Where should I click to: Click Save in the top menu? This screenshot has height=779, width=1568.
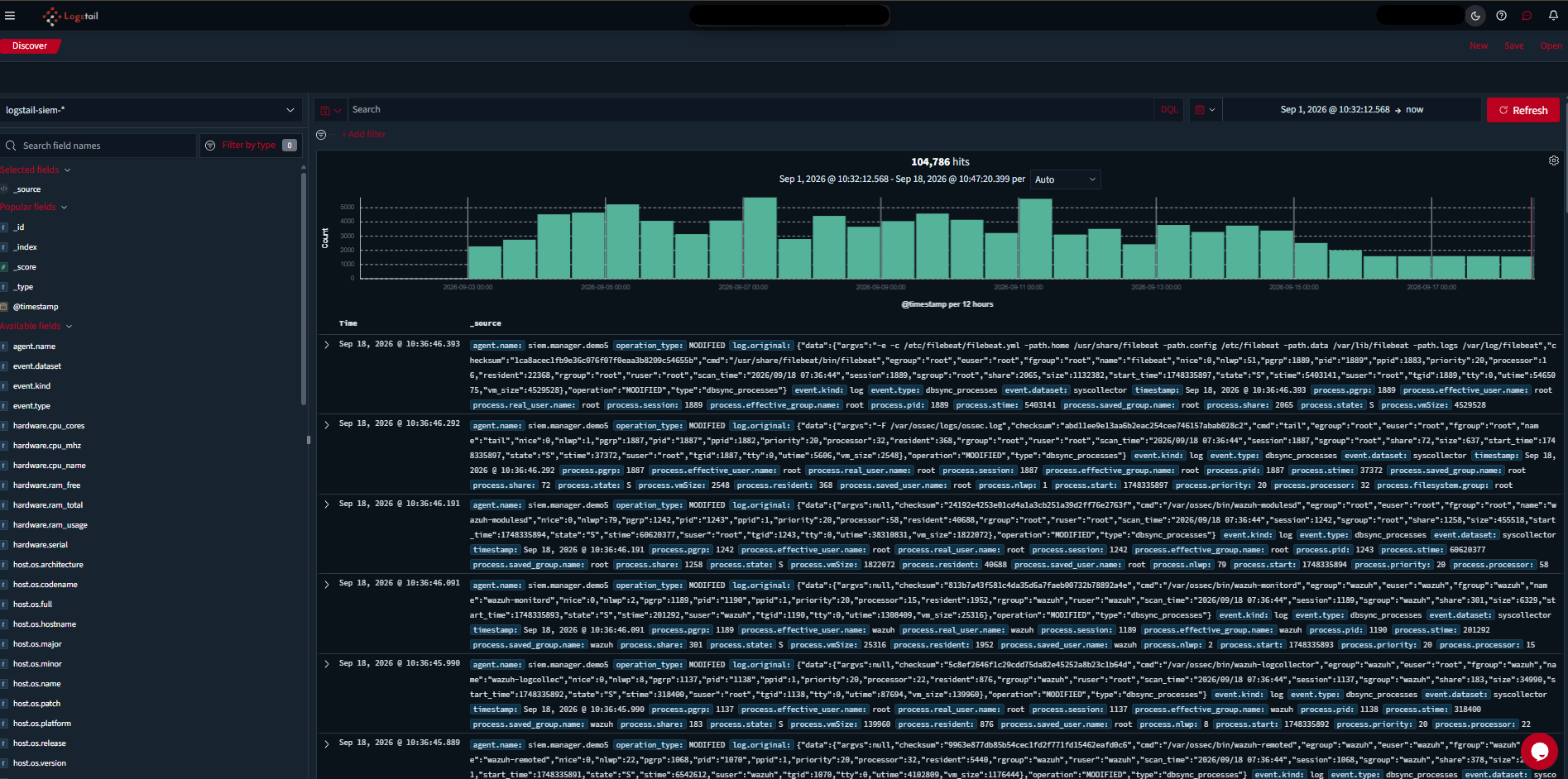pyautogui.click(x=1514, y=46)
